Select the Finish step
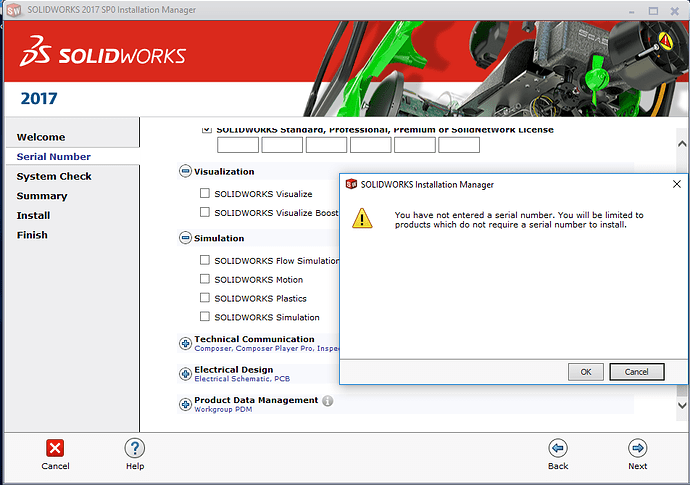This screenshot has width=690, height=485. click(32, 235)
